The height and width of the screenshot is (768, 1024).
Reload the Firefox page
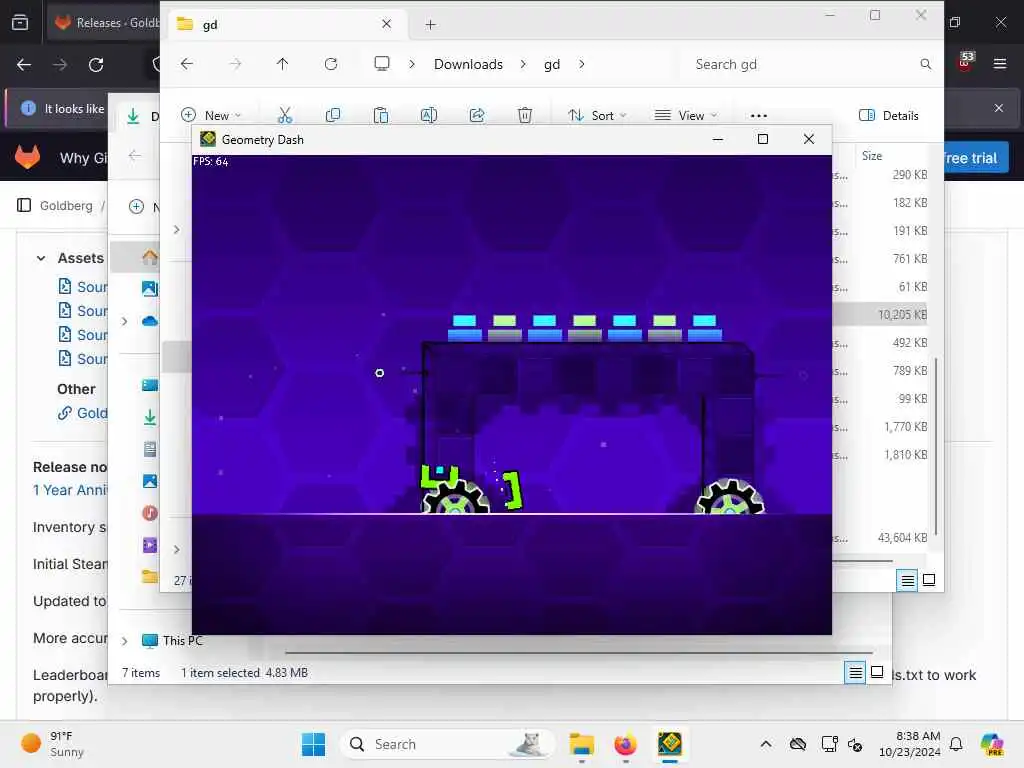coord(96,65)
